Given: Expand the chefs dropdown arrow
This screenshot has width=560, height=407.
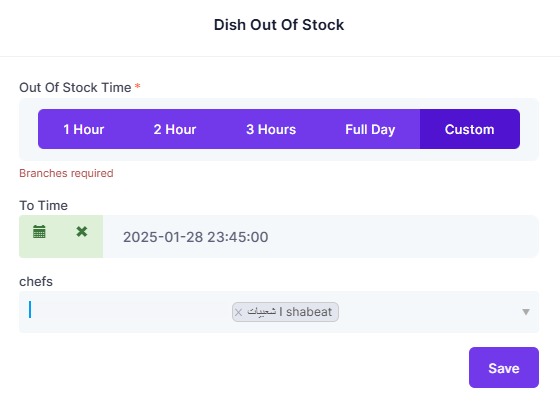Looking at the screenshot, I should pos(526,312).
